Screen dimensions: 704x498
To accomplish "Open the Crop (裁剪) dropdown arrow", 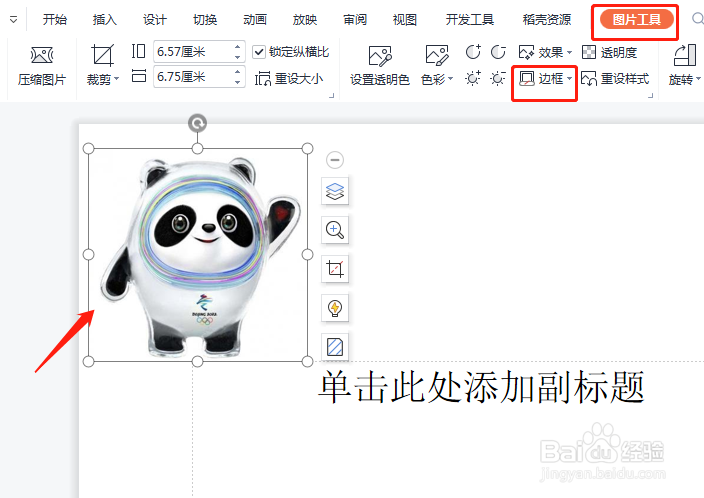I will (117, 79).
